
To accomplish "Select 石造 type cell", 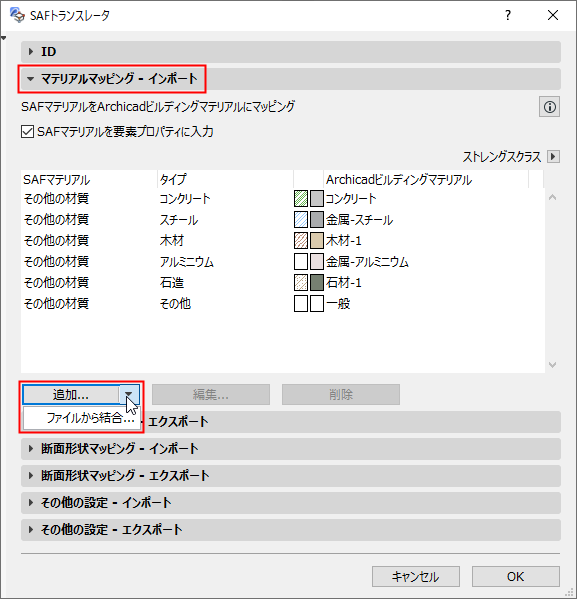I will click(172, 283).
